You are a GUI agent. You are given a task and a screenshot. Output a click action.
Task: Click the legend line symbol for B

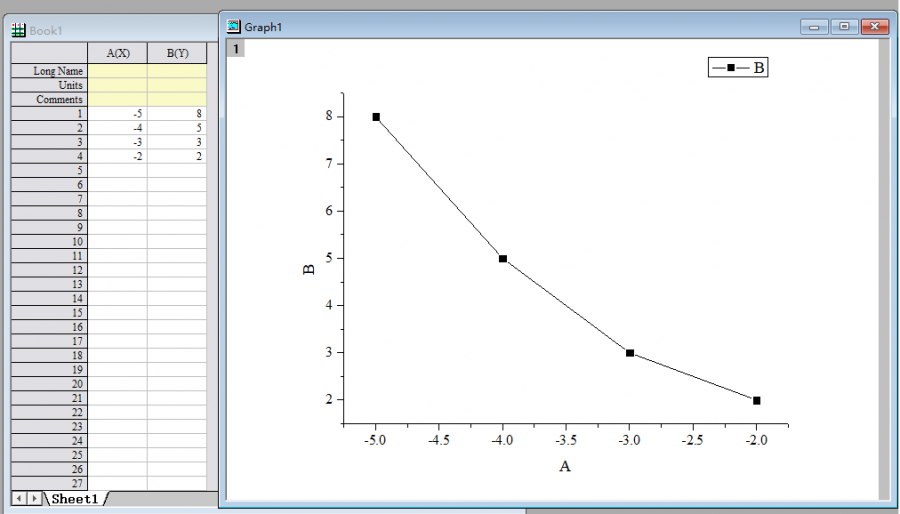(x=731, y=68)
